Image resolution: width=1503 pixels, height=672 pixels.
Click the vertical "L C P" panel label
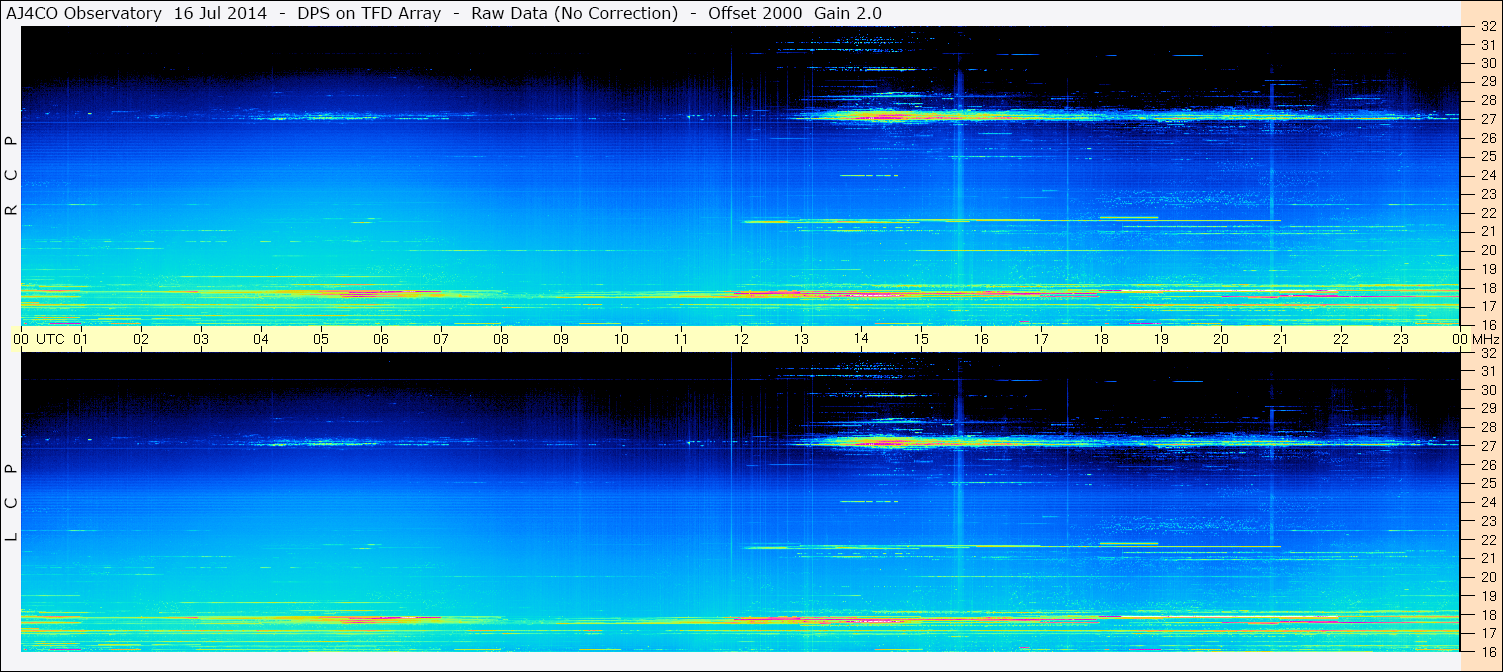[12, 503]
